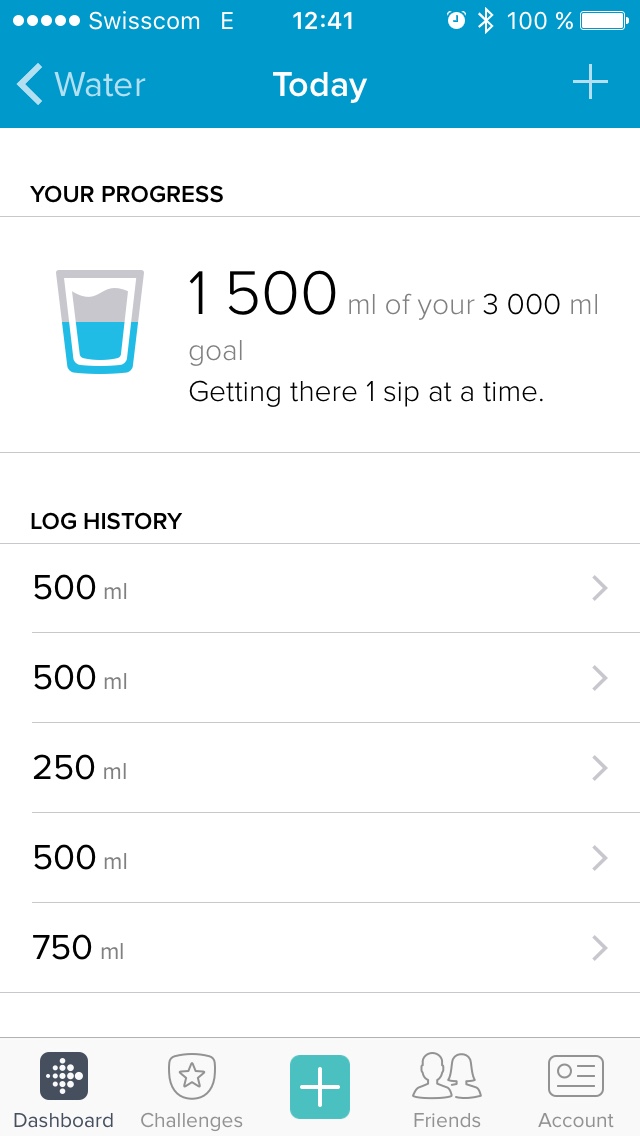Tap the 1 500 ml progress amount
640x1136 pixels.
pyautogui.click(x=262, y=293)
